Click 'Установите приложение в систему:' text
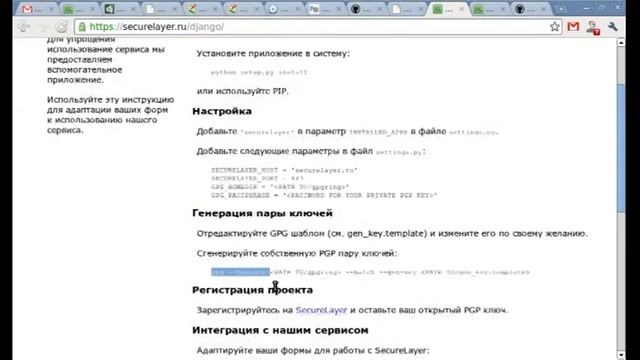 tap(273, 53)
